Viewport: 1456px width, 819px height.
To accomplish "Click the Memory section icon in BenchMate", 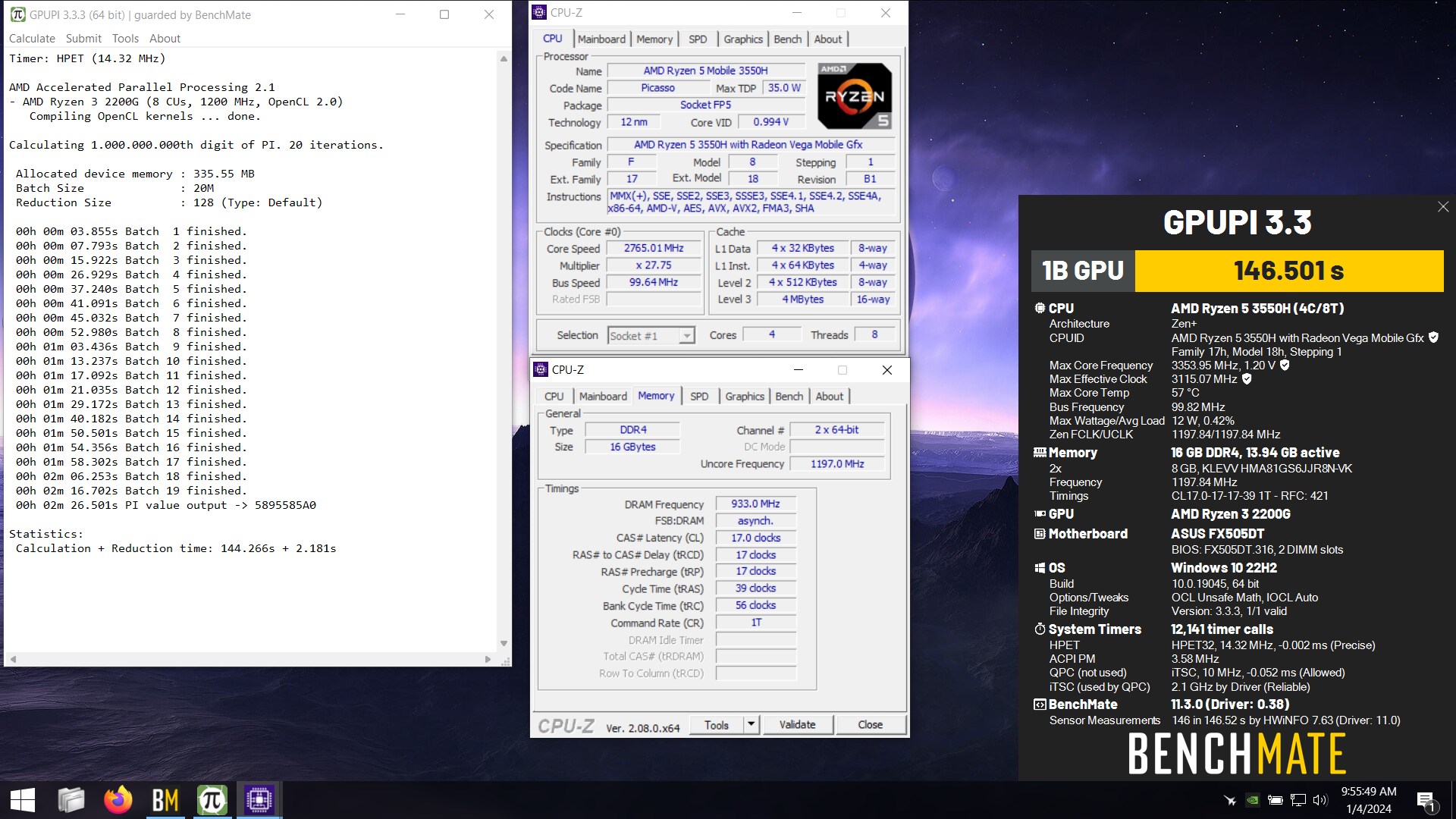I will tap(1040, 452).
